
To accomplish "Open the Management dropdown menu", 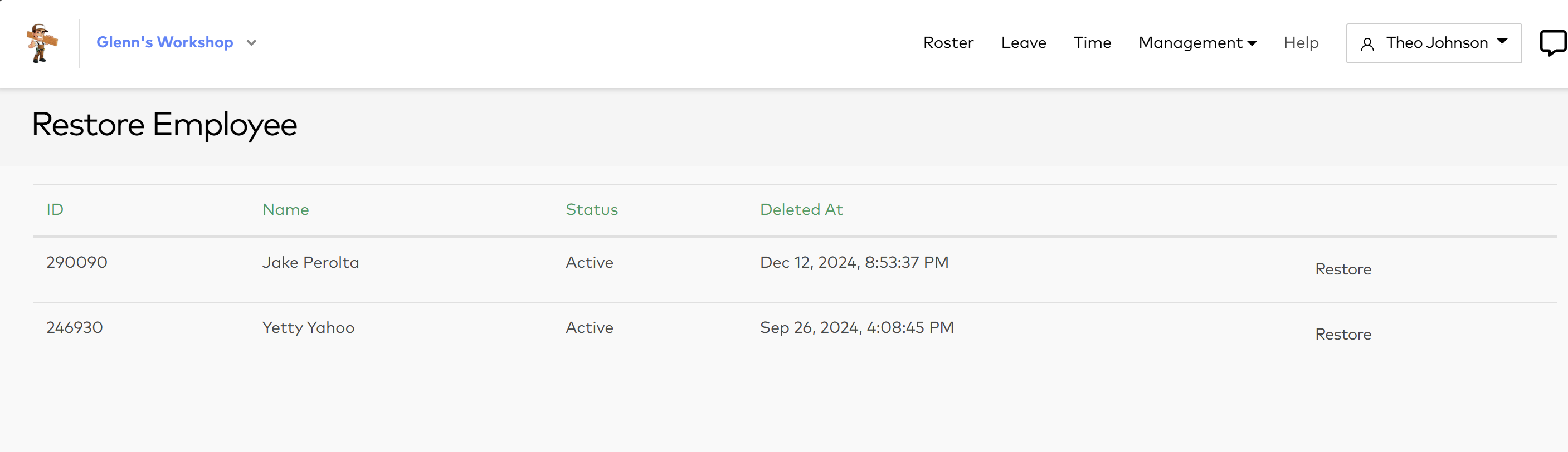I will click(x=1197, y=43).
